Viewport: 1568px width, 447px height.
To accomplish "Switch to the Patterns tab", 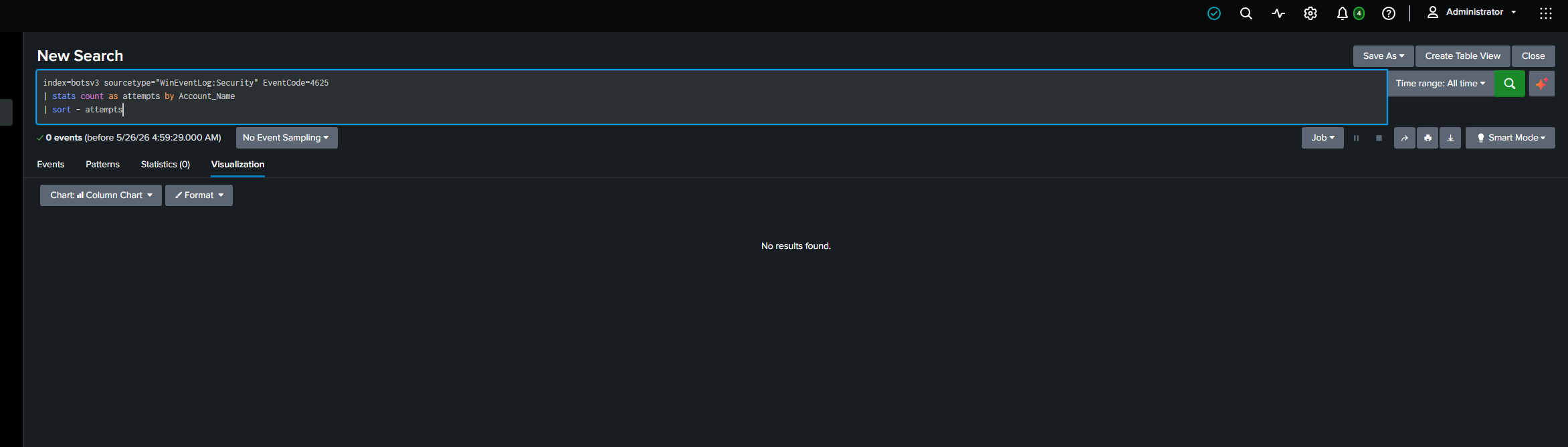I will point(102,165).
